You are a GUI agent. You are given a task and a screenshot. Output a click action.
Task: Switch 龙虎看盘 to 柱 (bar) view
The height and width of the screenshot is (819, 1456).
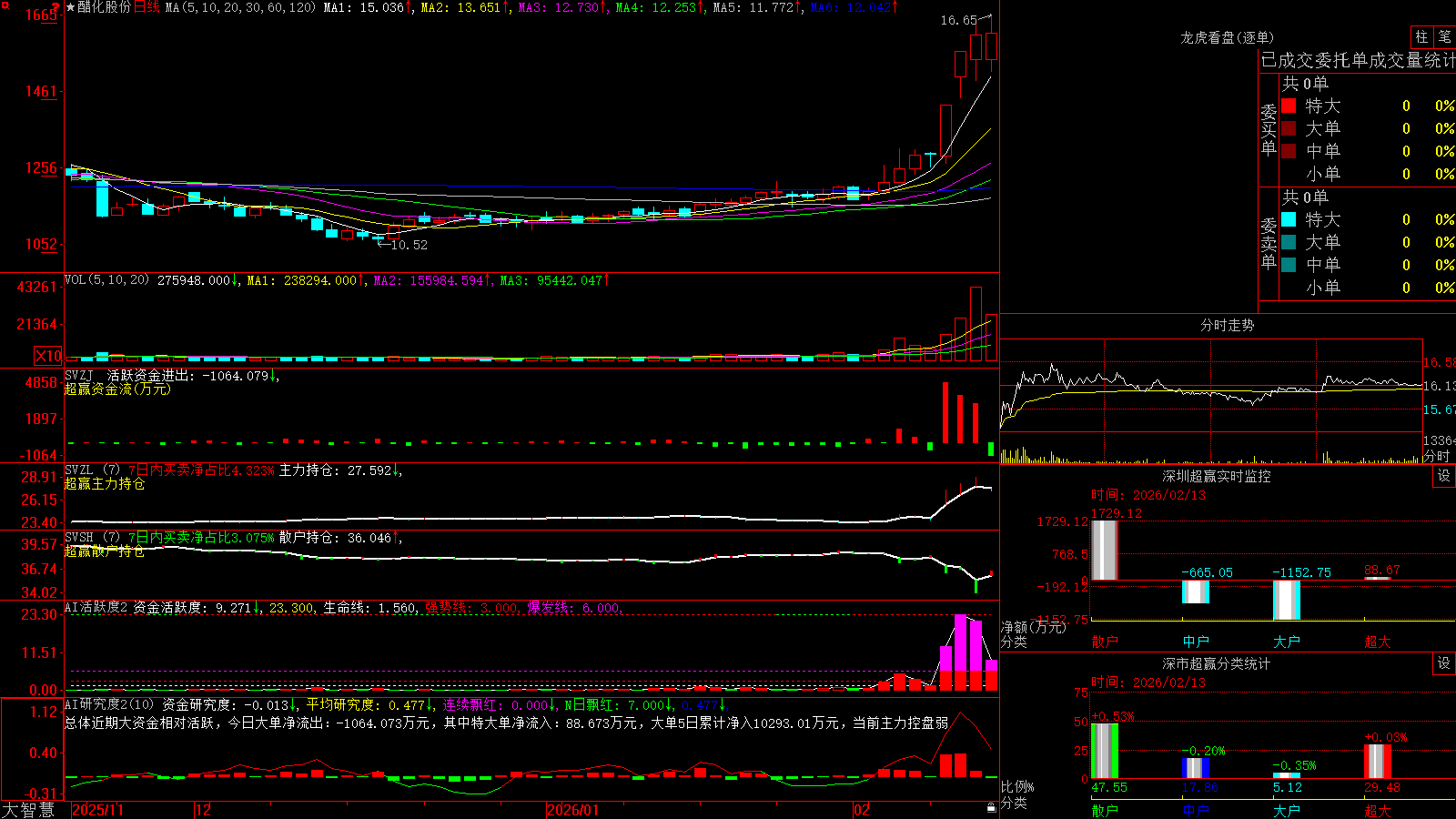[1421, 37]
